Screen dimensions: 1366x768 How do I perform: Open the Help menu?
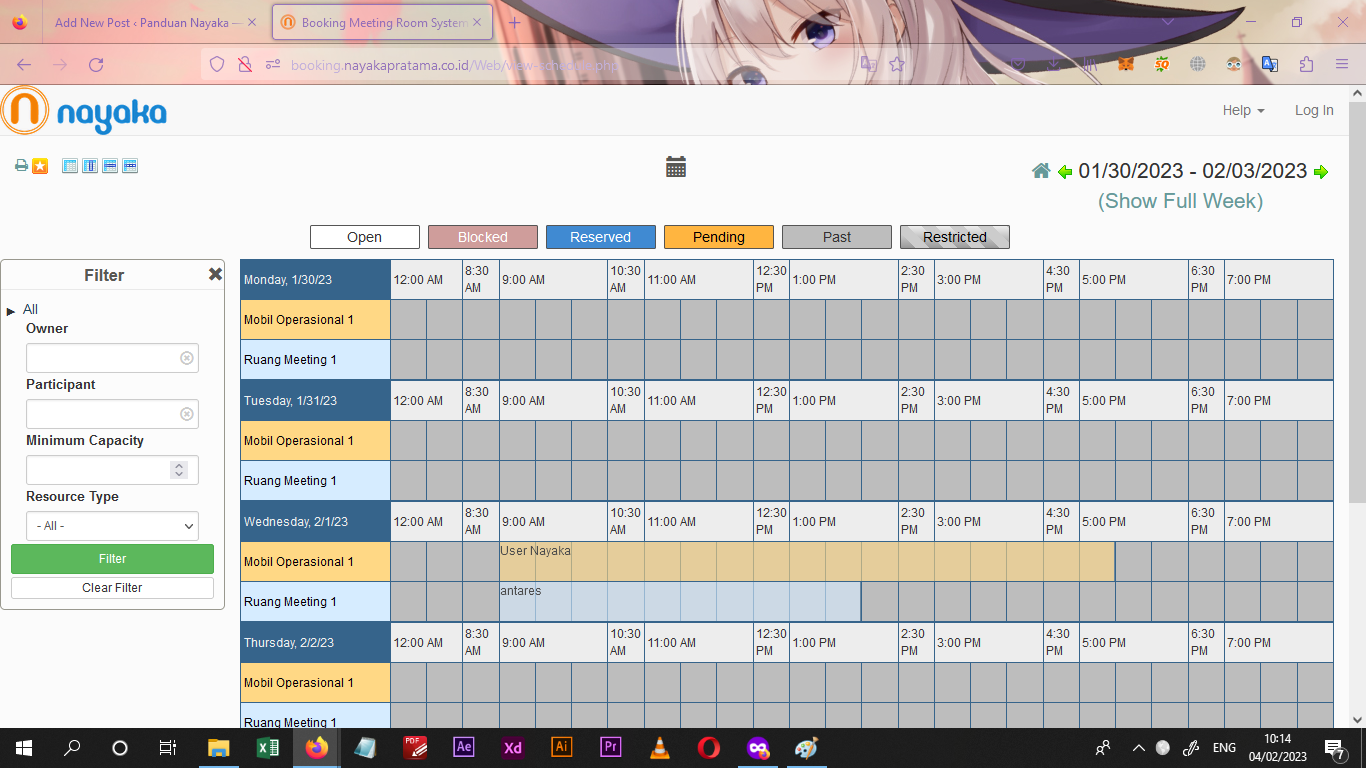coord(1243,110)
